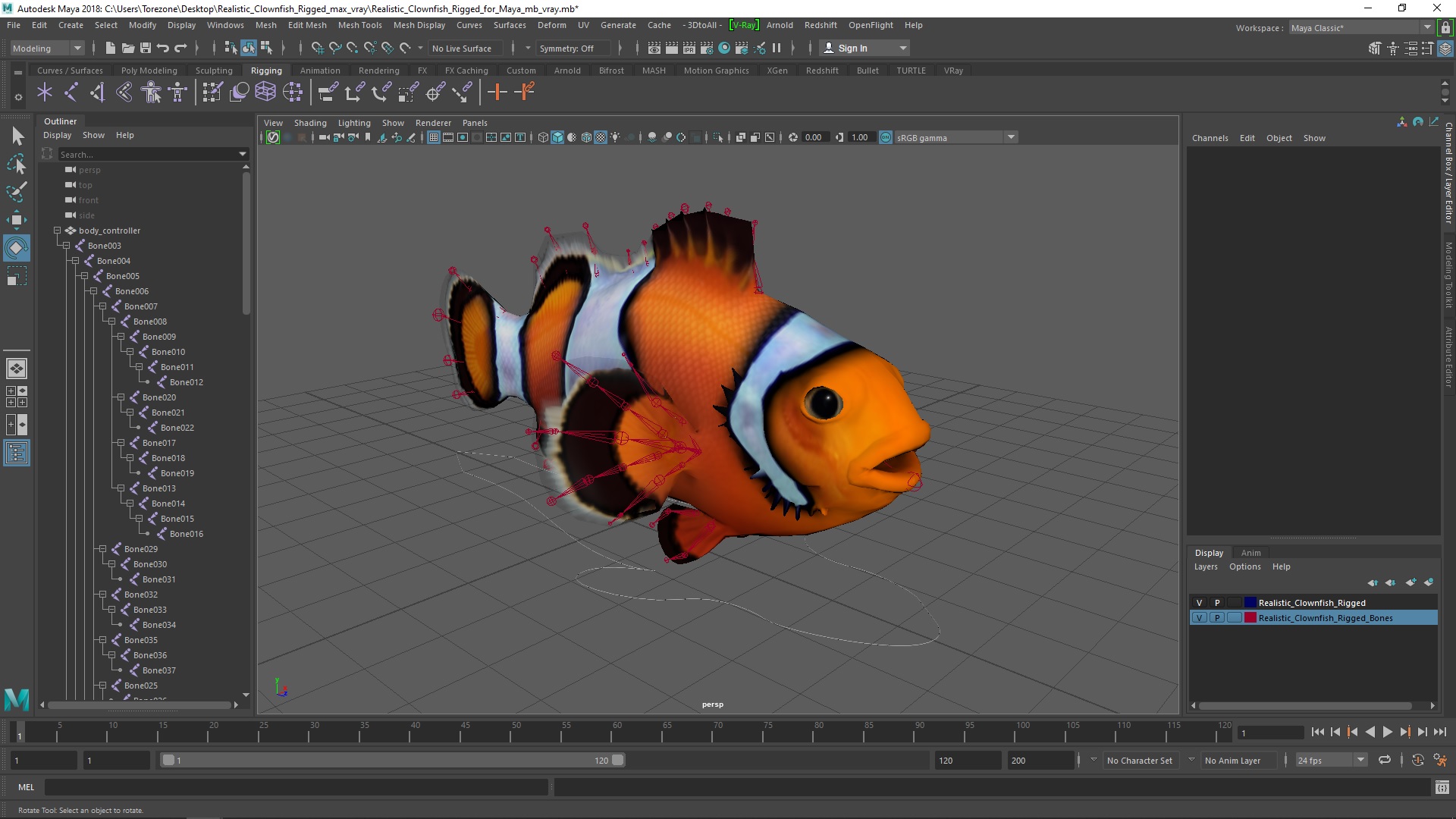1456x819 pixels.
Task: Toggle visibility V of Realistic_Clownfish_Rigged_Bones layer
Action: (1199, 618)
